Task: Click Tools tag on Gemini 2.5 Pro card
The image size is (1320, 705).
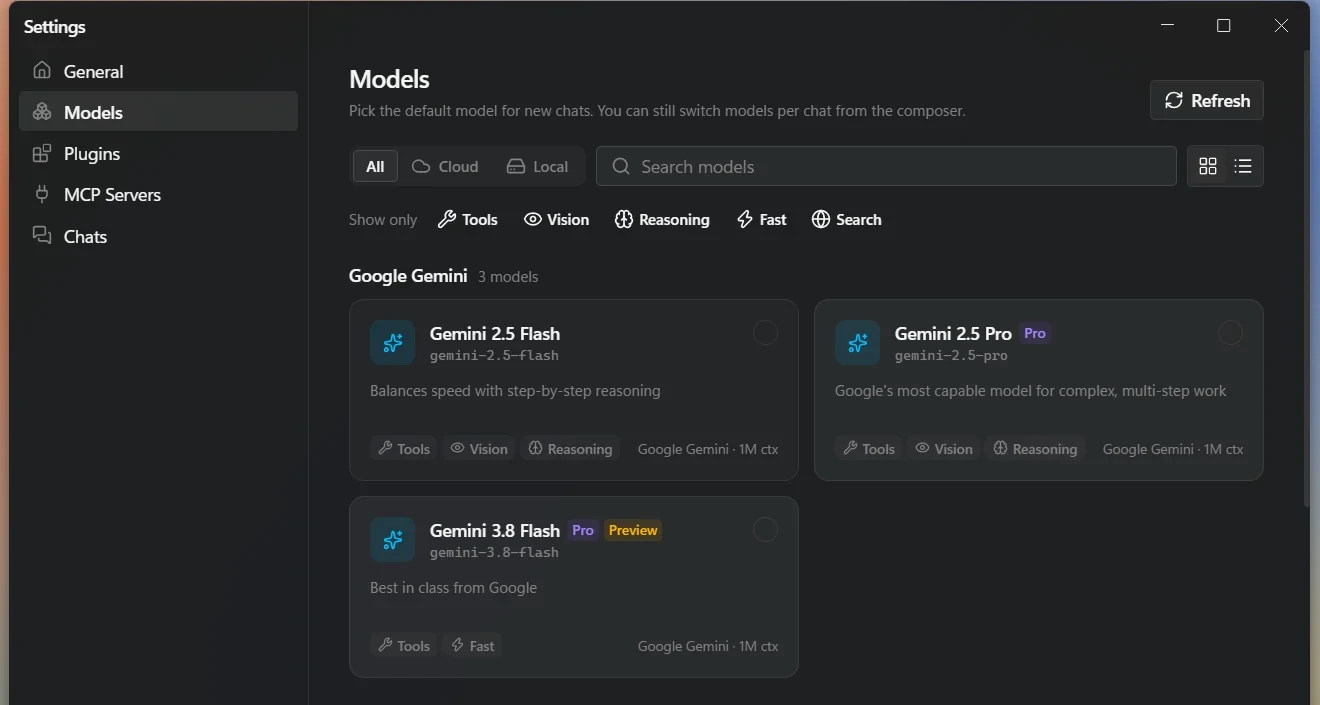Action: pyautogui.click(x=868, y=448)
